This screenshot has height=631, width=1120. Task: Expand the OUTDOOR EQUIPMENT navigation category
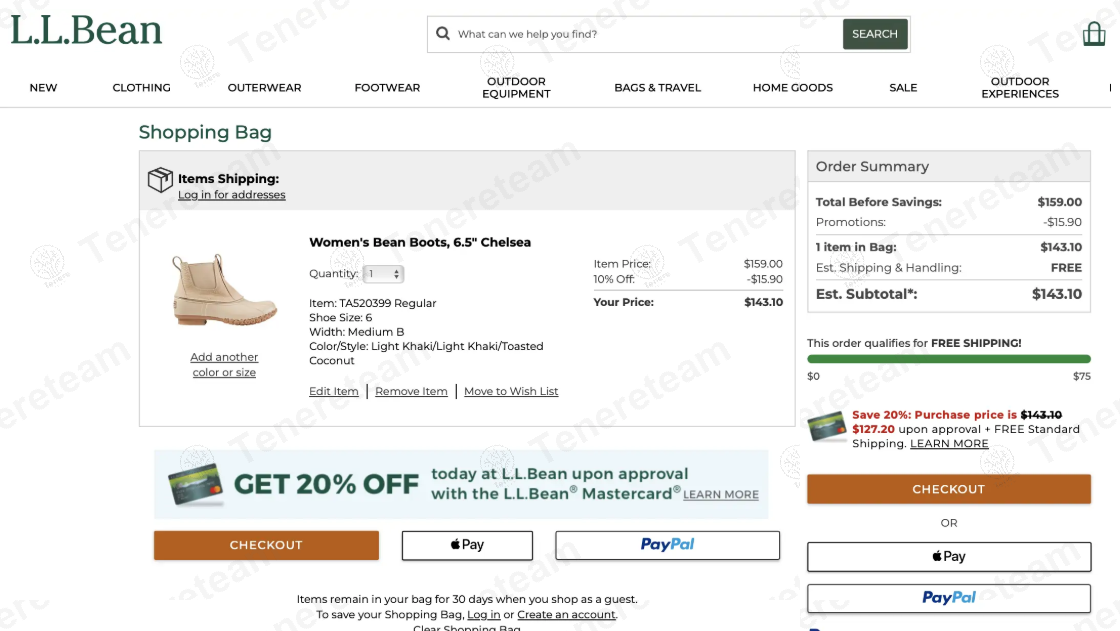click(x=515, y=87)
